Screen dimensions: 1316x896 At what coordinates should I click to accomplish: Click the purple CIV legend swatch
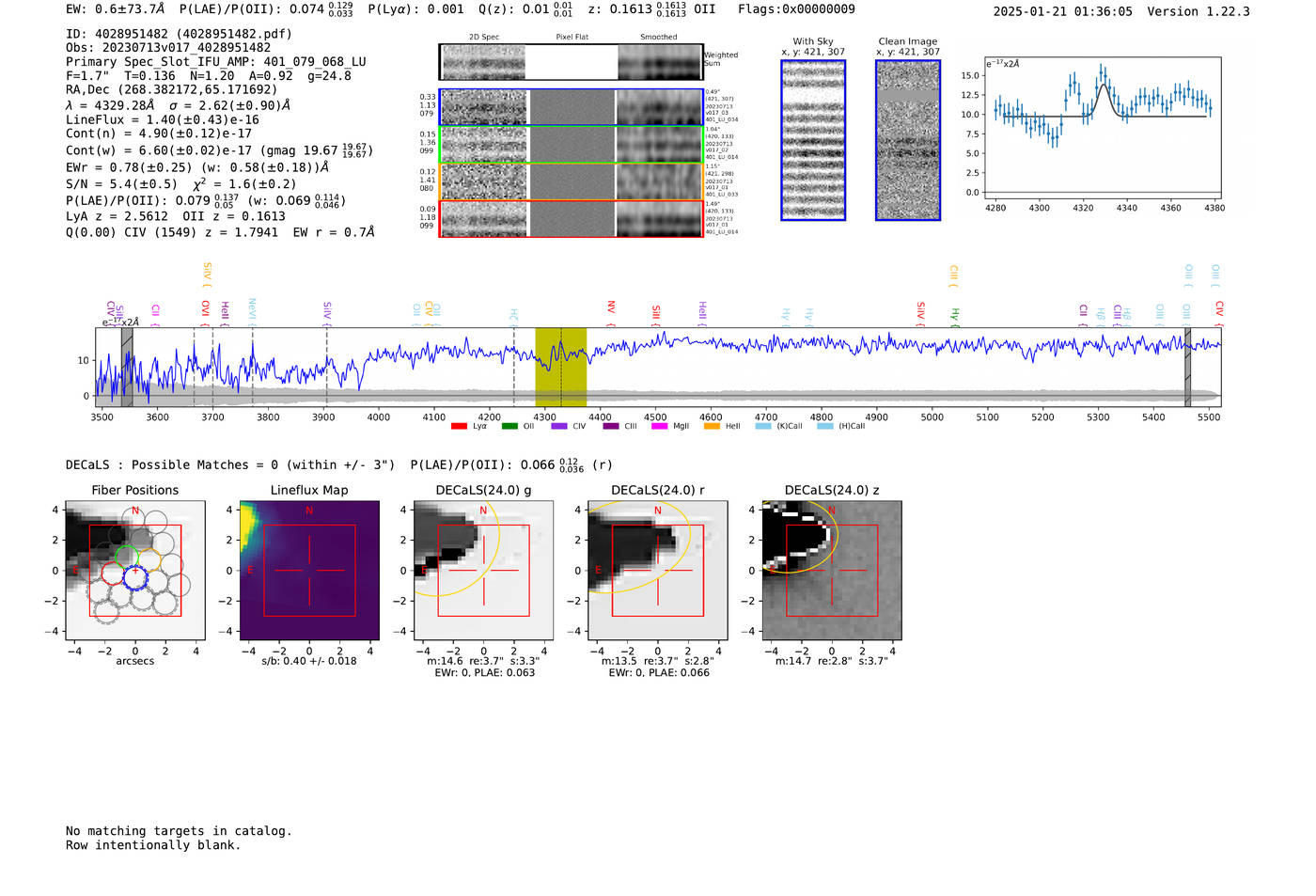click(559, 427)
